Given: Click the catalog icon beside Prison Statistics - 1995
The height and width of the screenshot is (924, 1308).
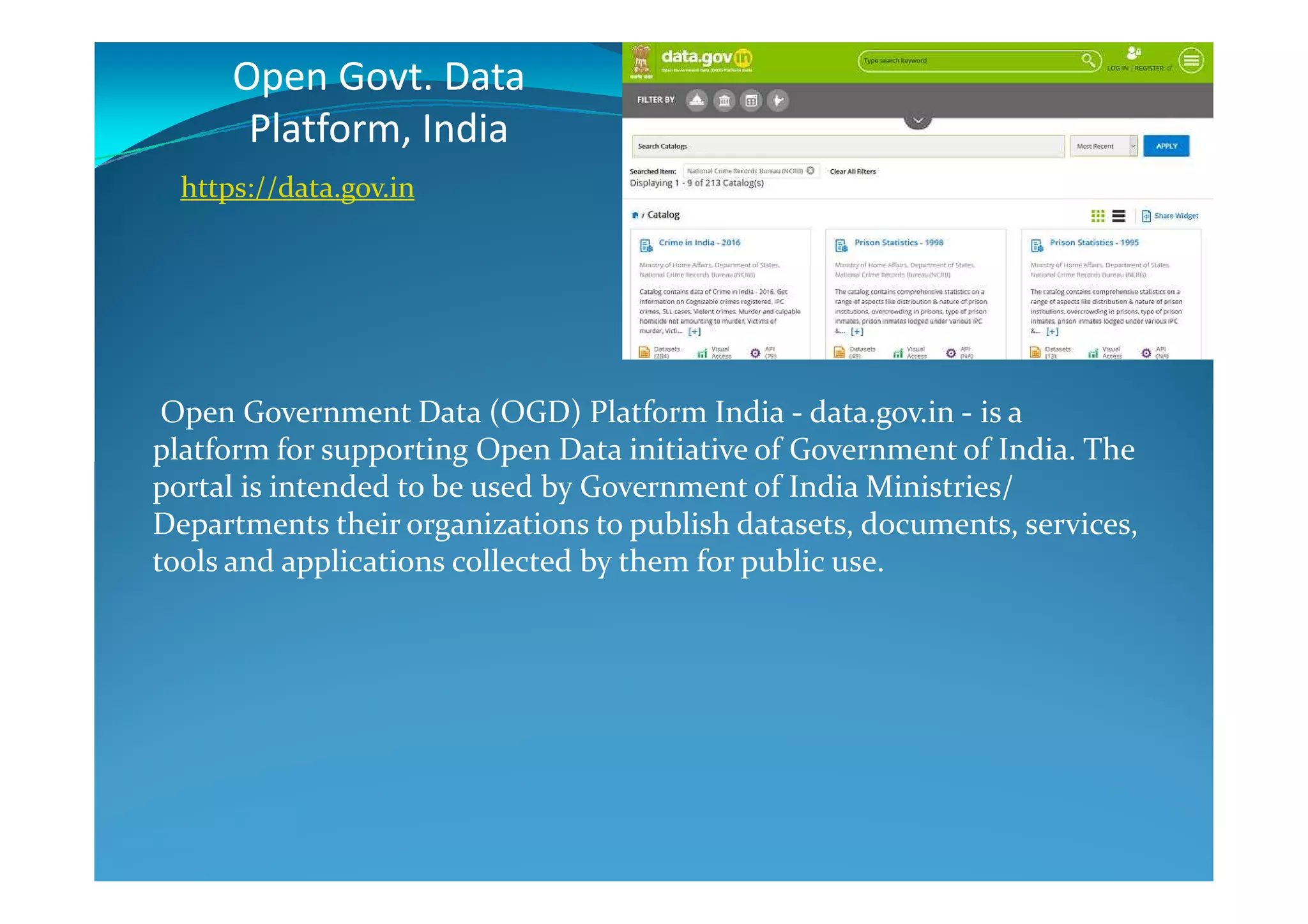Looking at the screenshot, I should coord(1037,245).
